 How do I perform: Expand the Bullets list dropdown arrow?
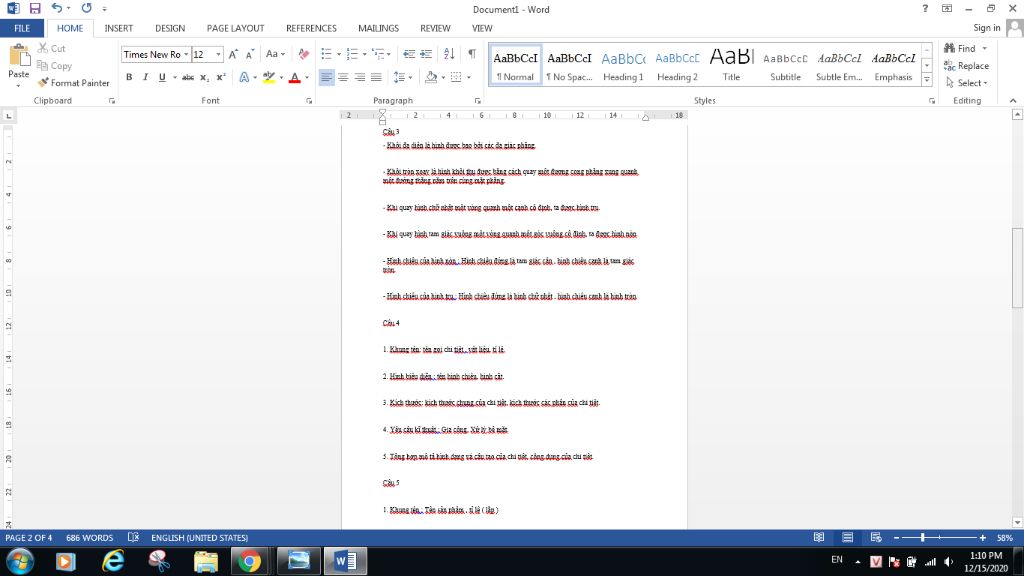point(339,54)
